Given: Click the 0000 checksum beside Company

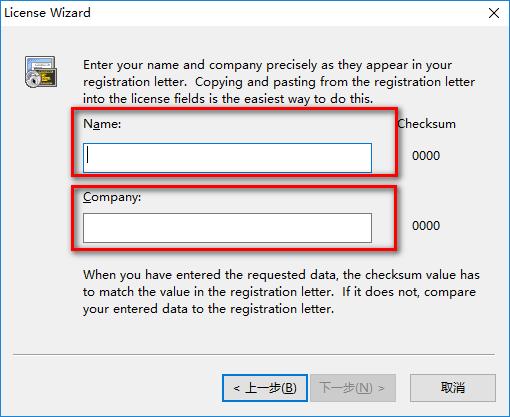Looking at the screenshot, I should 426,226.
